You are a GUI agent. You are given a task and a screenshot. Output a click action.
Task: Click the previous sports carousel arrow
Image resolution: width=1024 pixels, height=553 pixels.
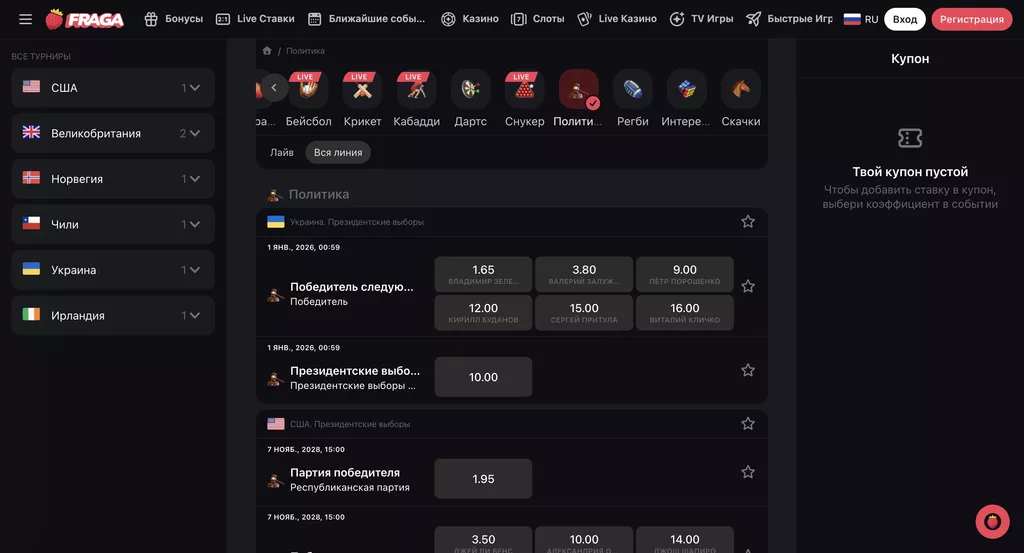click(x=274, y=87)
